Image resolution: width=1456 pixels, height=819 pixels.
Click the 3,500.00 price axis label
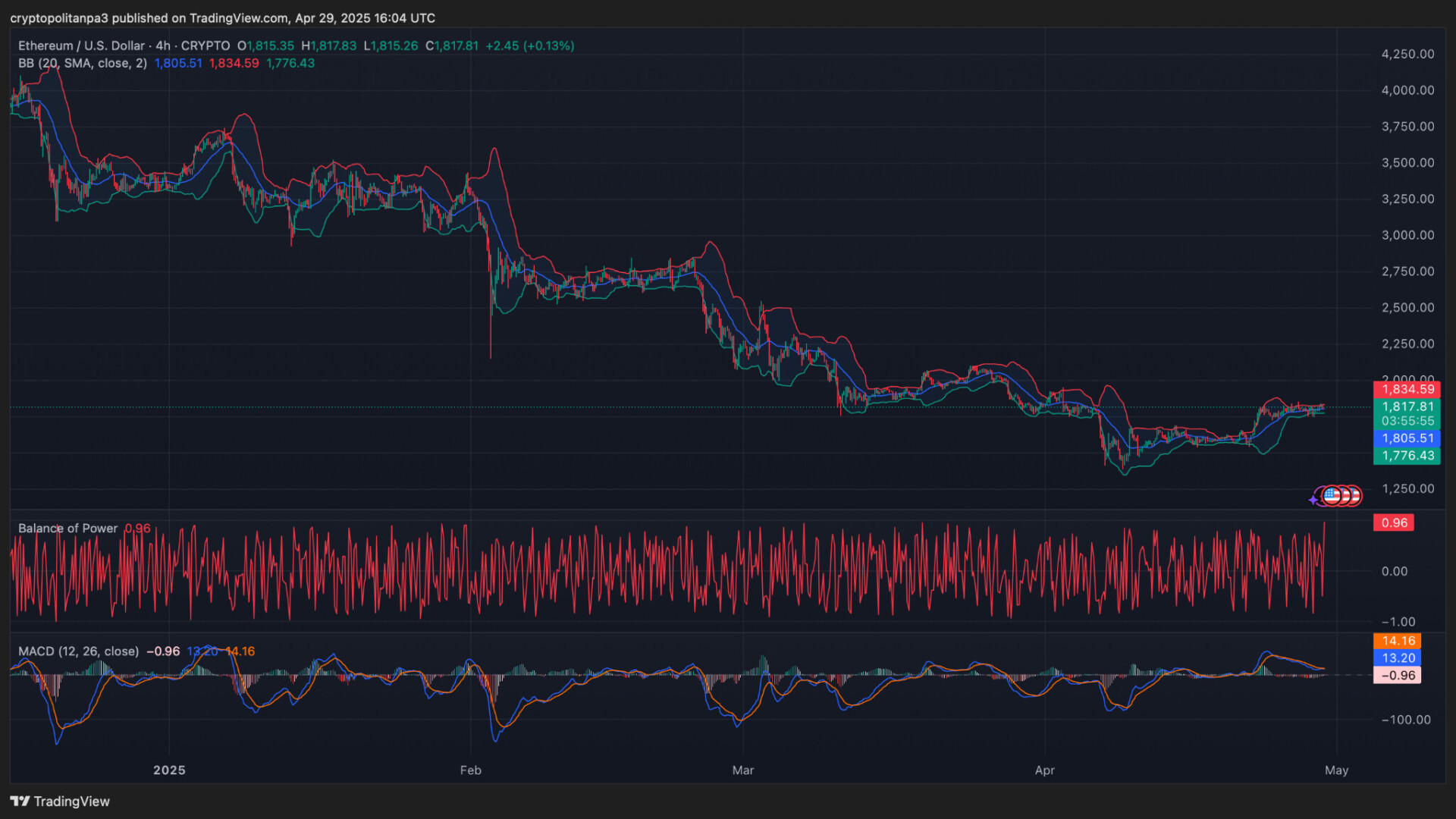(x=1407, y=163)
